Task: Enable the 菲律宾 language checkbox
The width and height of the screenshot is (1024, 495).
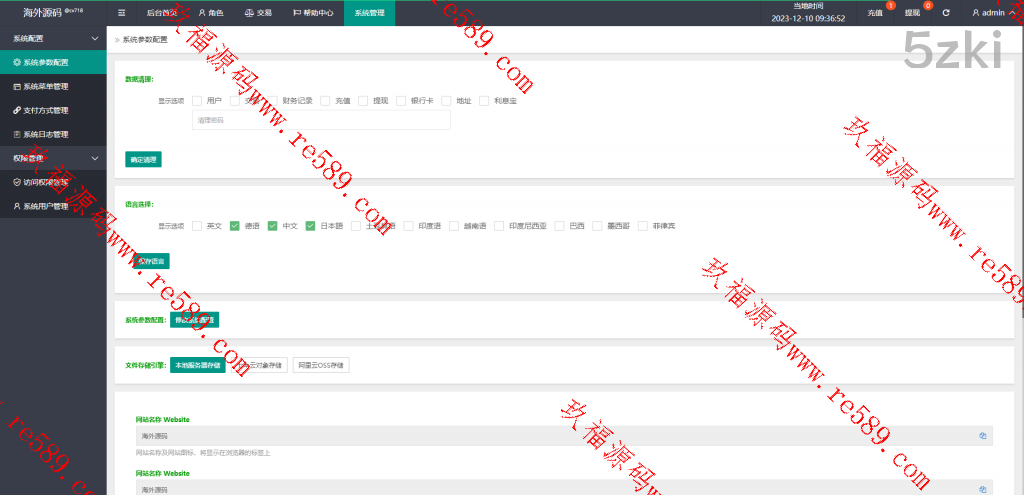Action: (x=643, y=226)
